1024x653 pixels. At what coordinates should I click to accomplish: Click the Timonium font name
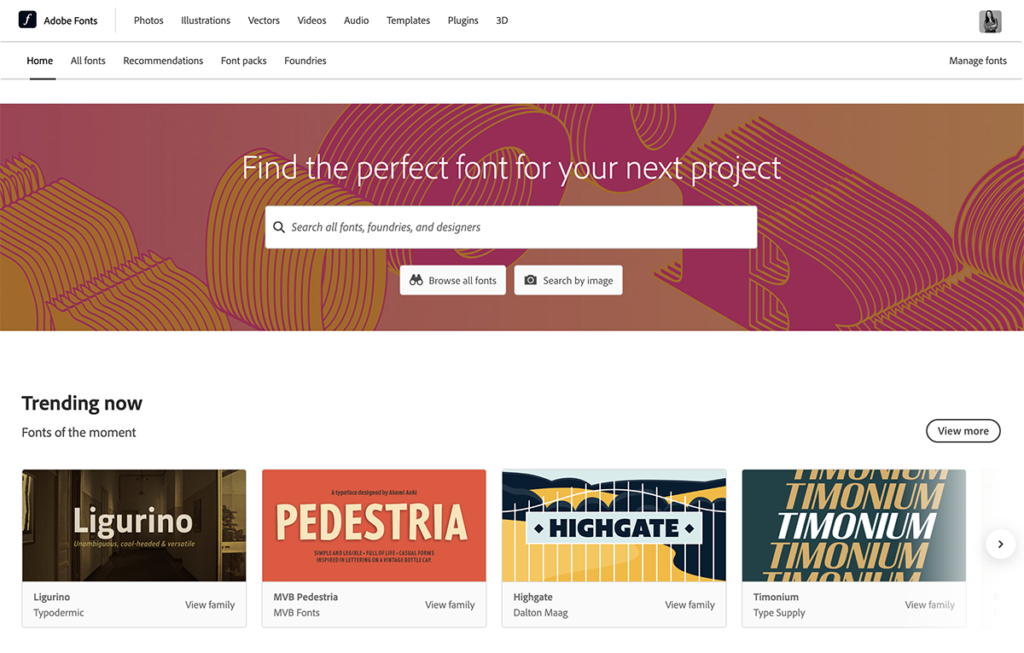point(776,597)
